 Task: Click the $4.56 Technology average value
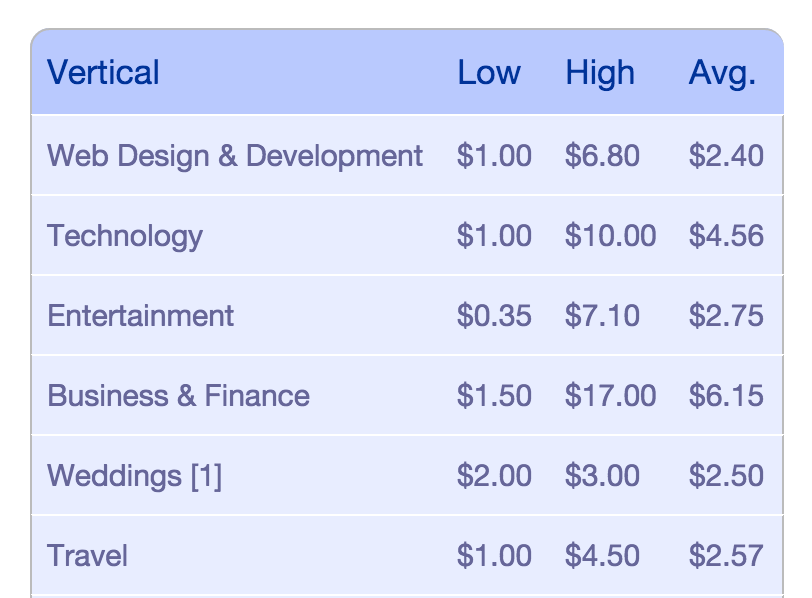click(726, 236)
